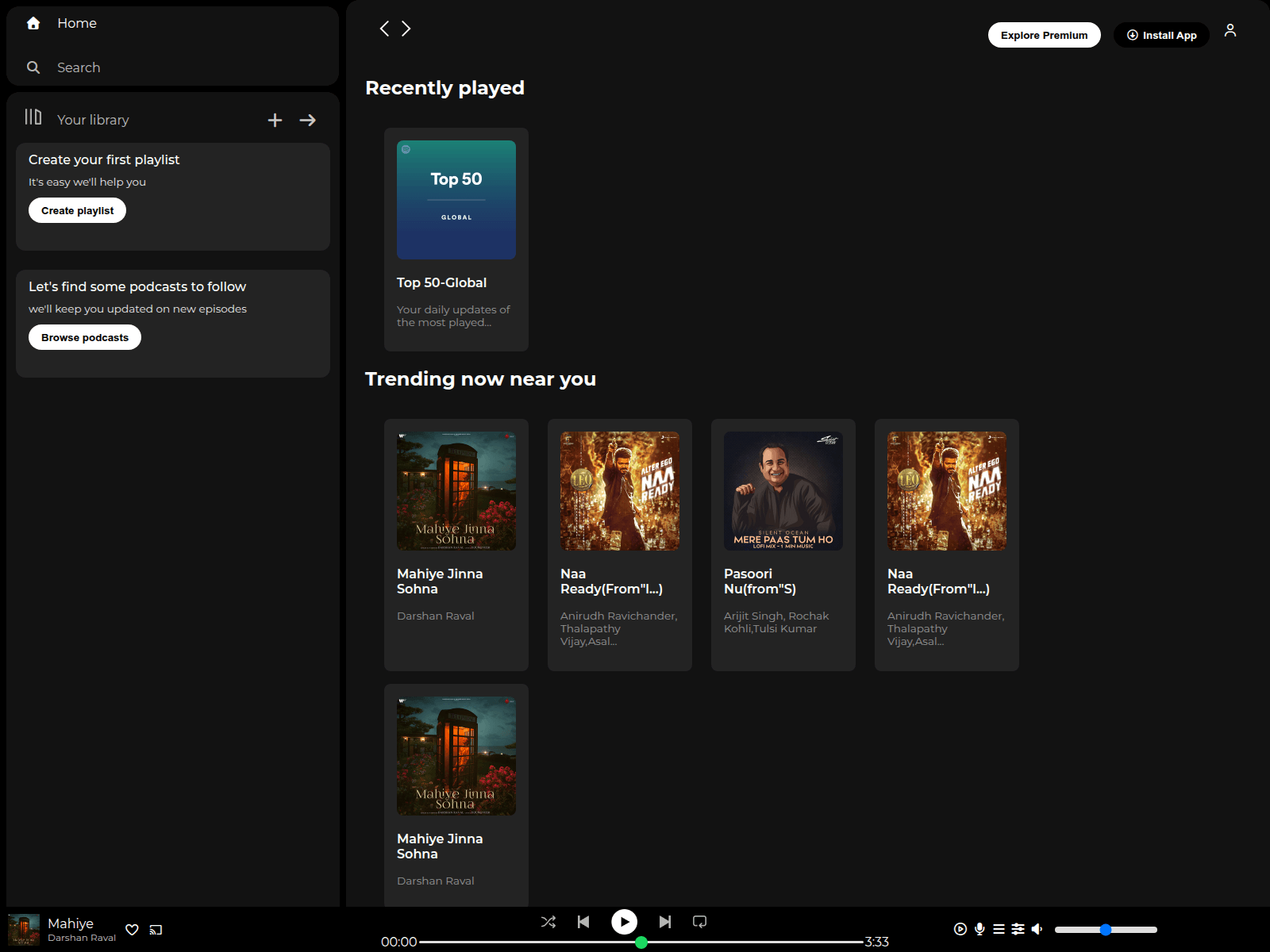Click 'Recently played' heading
The width and height of the screenshot is (1270, 952).
tap(444, 88)
